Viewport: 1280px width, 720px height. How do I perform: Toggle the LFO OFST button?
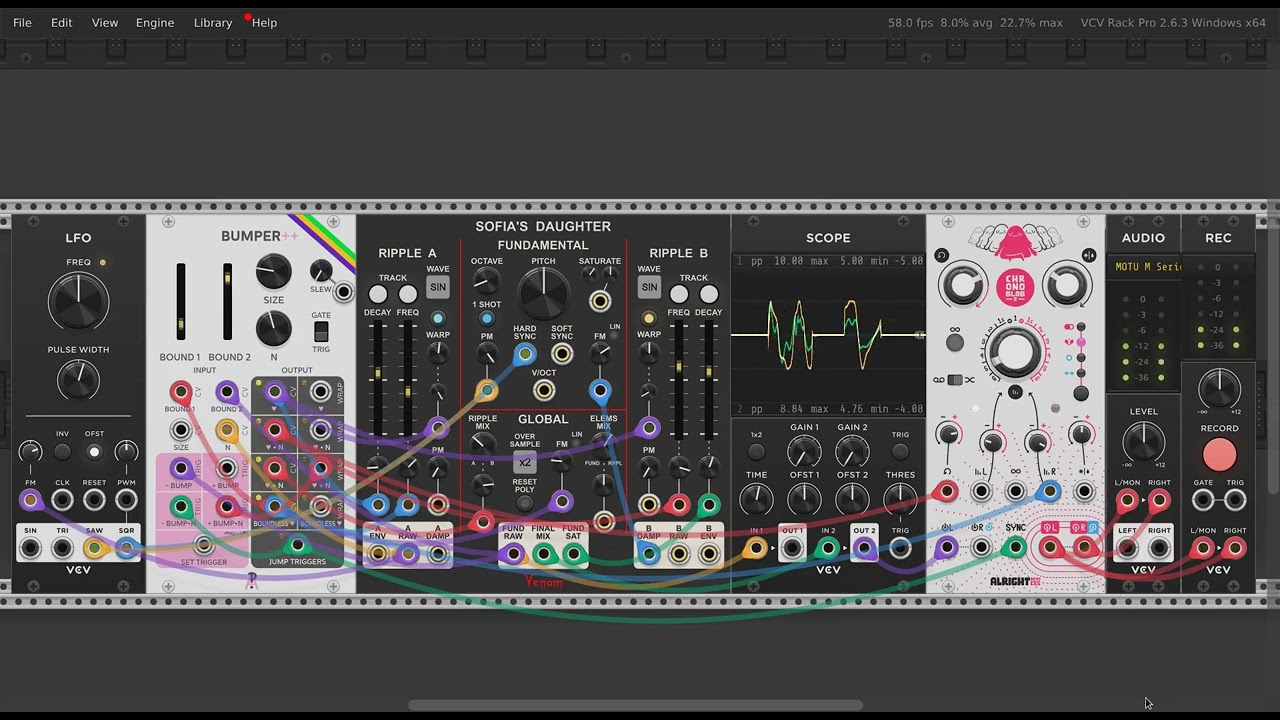tap(94, 452)
